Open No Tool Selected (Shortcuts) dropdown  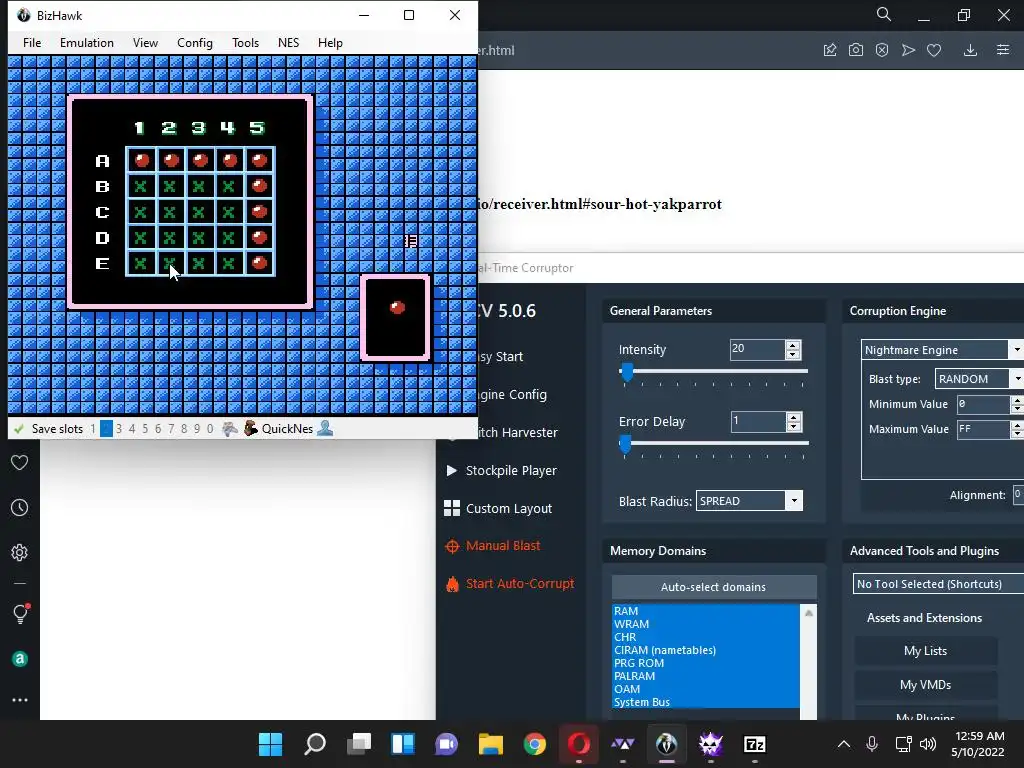click(938, 584)
